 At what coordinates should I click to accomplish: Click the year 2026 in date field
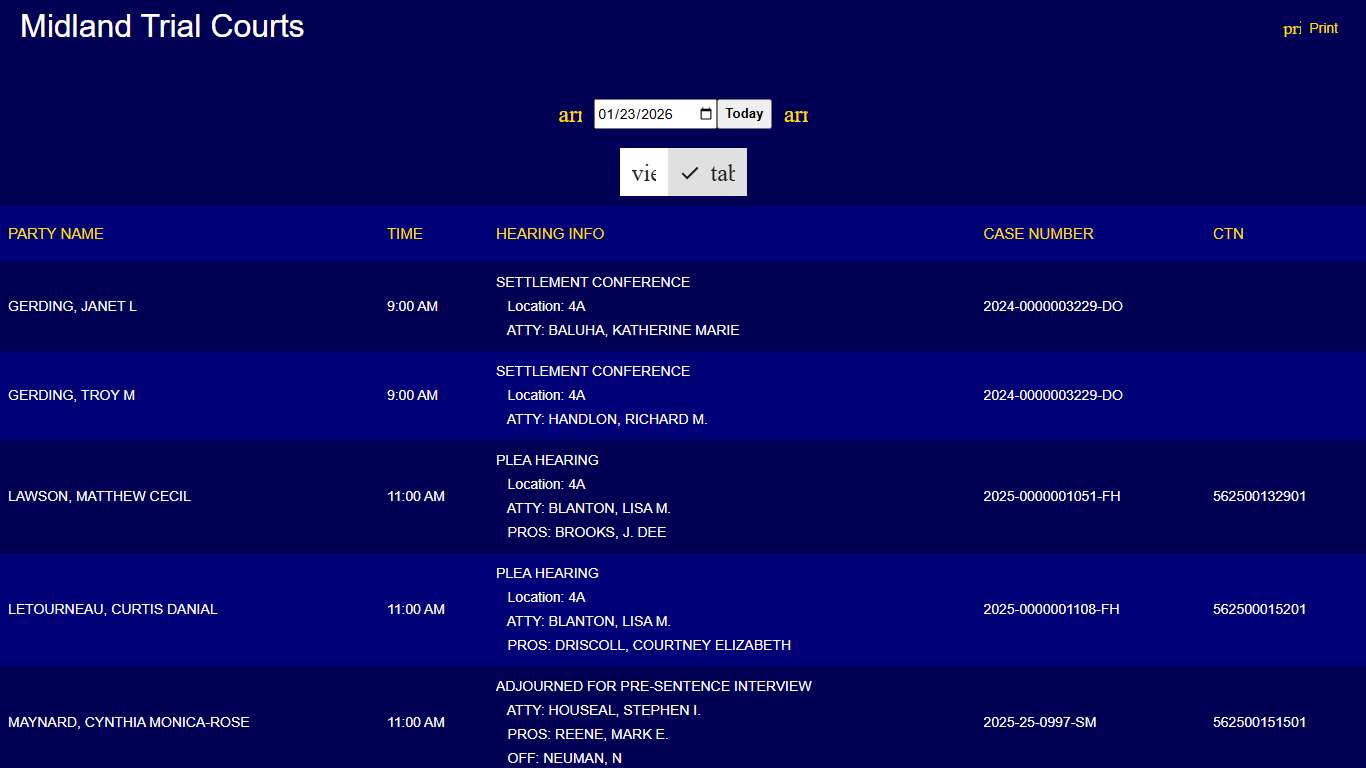point(657,114)
